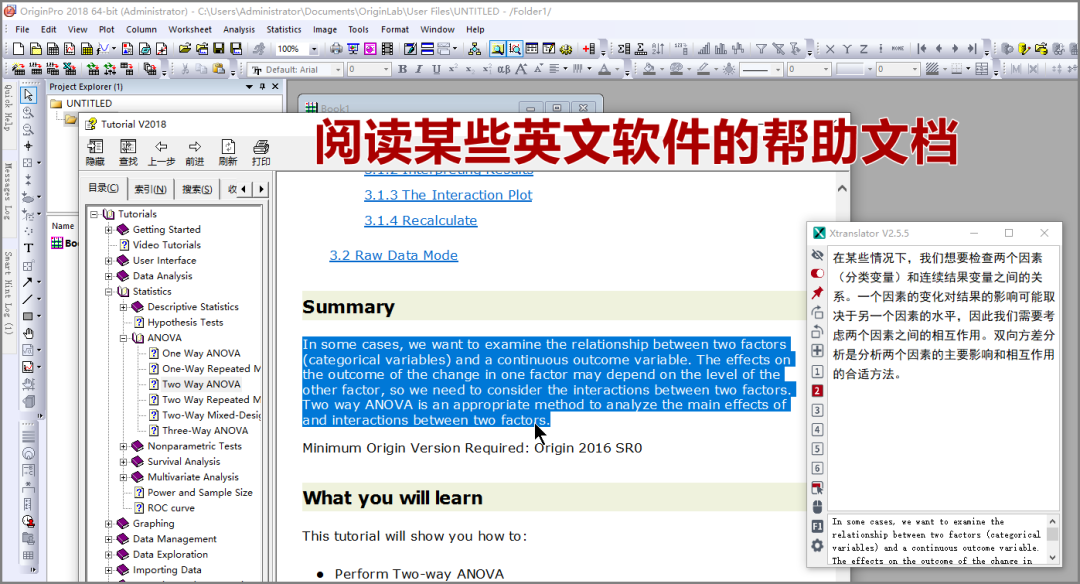This screenshot has width=1080, height=584.
Task: Switch to the 搜索(S) search tab
Action: 197,189
